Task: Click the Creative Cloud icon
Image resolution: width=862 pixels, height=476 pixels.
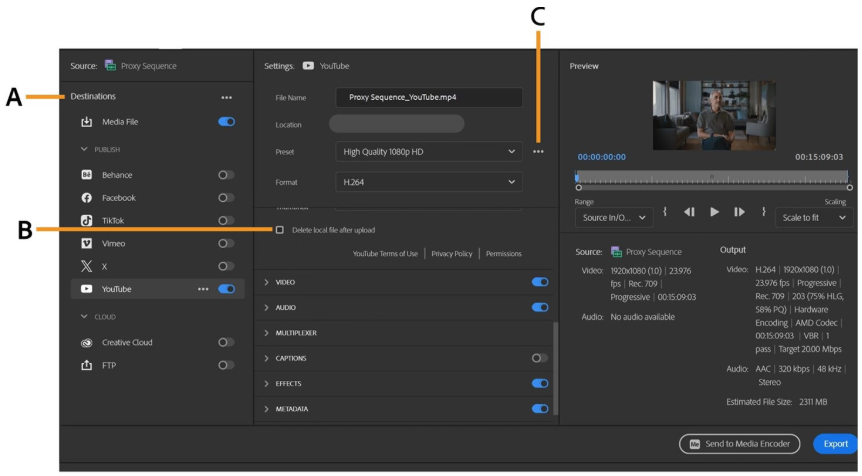Action: coord(87,342)
